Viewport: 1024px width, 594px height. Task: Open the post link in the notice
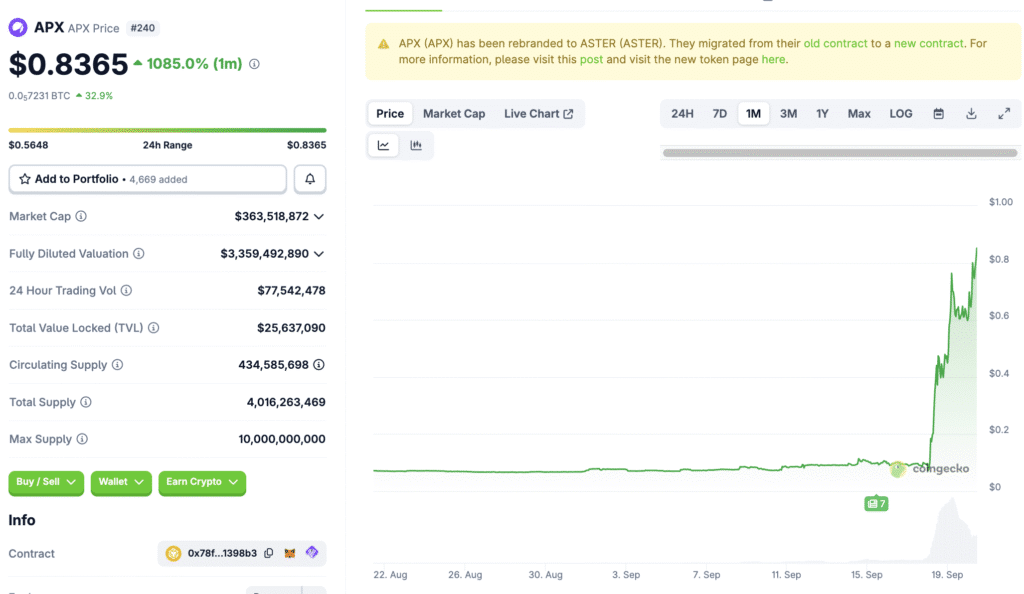pos(591,59)
